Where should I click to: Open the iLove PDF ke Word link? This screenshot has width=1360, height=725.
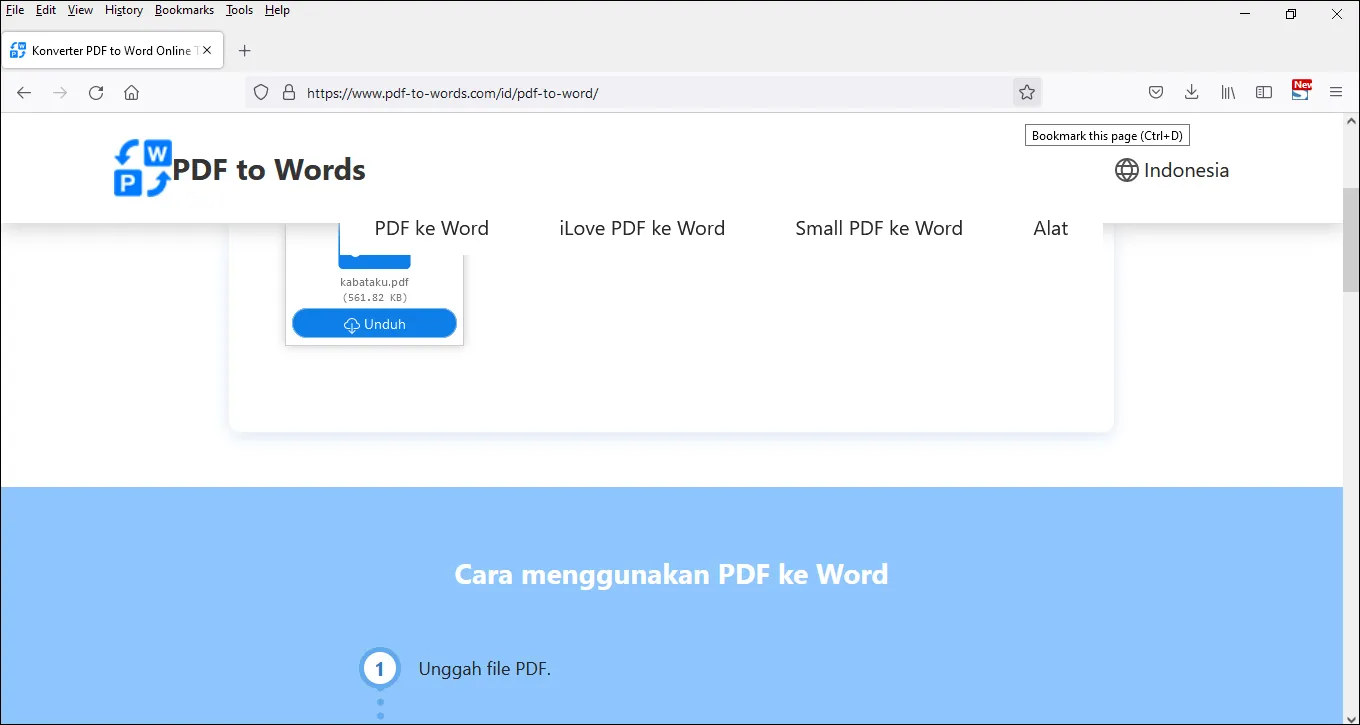[x=642, y=228]
